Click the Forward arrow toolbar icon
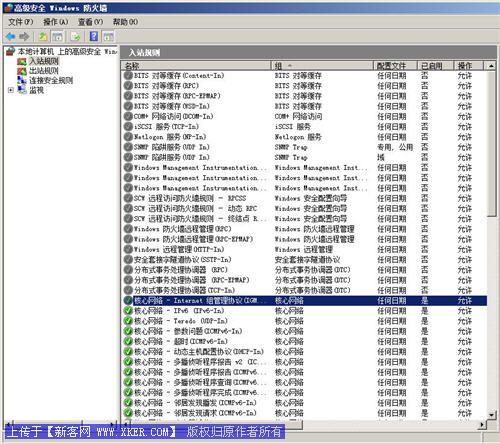500x444 pixels. pyautogui.click(x=24, y=36)
